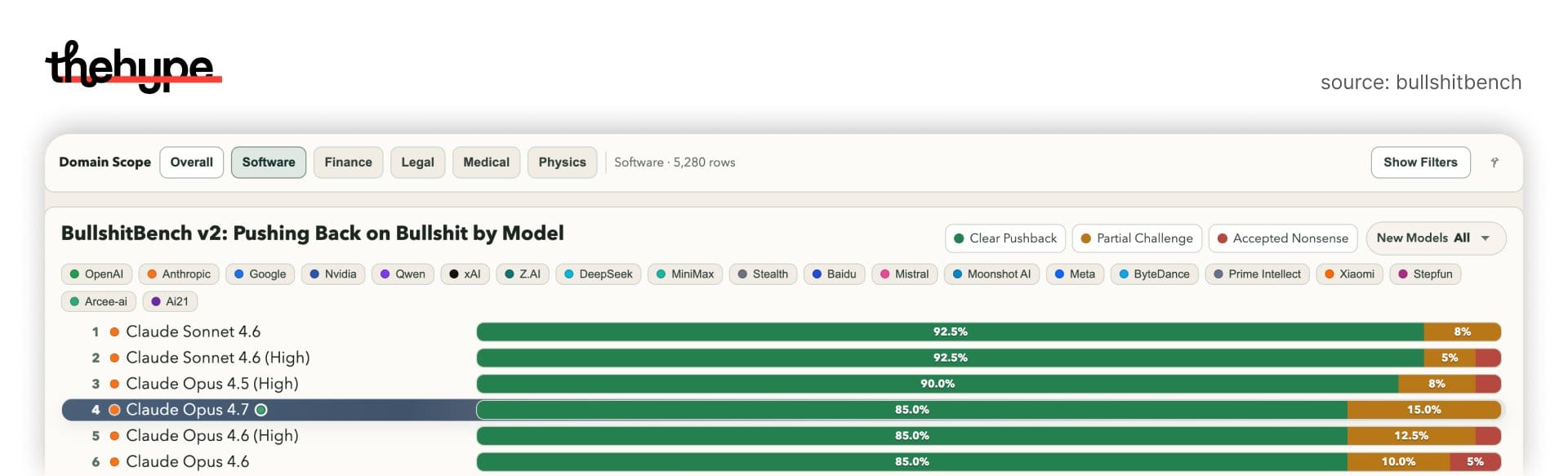
Task: Toggle the Baidu vendor filter chip
Action: click(834, 274)
